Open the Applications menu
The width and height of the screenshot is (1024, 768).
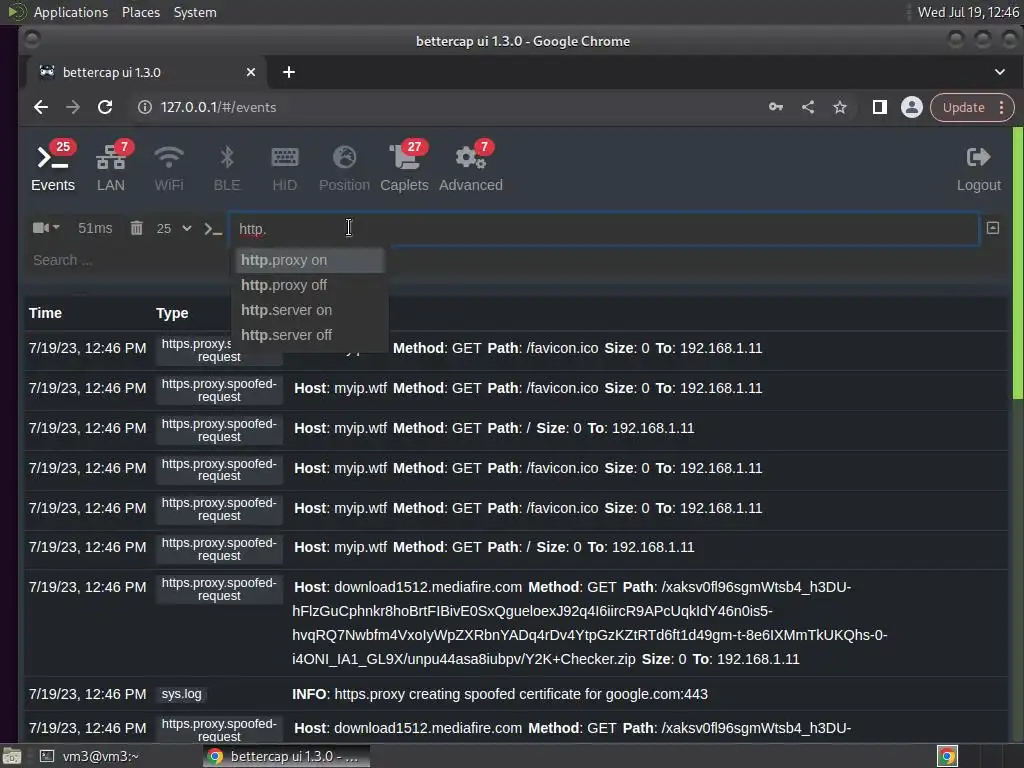point(71,12)
